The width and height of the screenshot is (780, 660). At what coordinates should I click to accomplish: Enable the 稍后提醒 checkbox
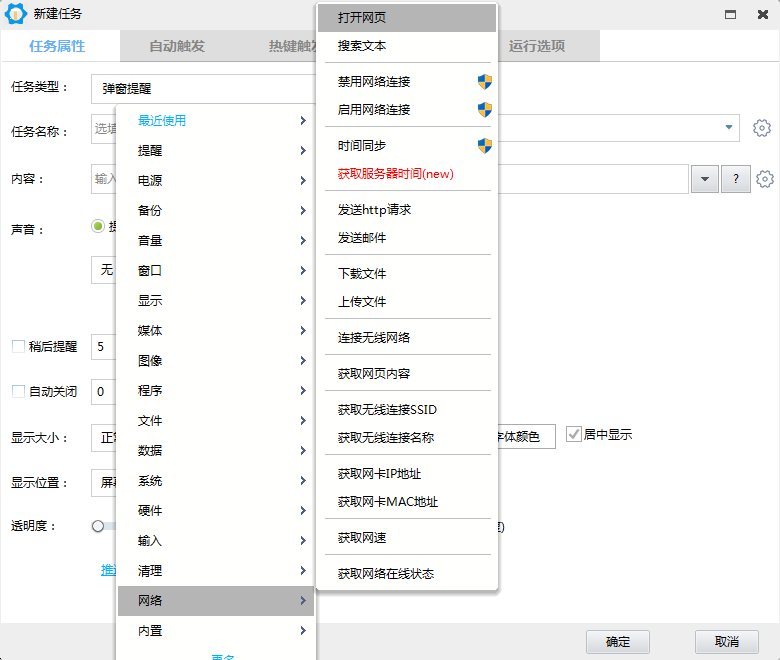click(18, 347)
